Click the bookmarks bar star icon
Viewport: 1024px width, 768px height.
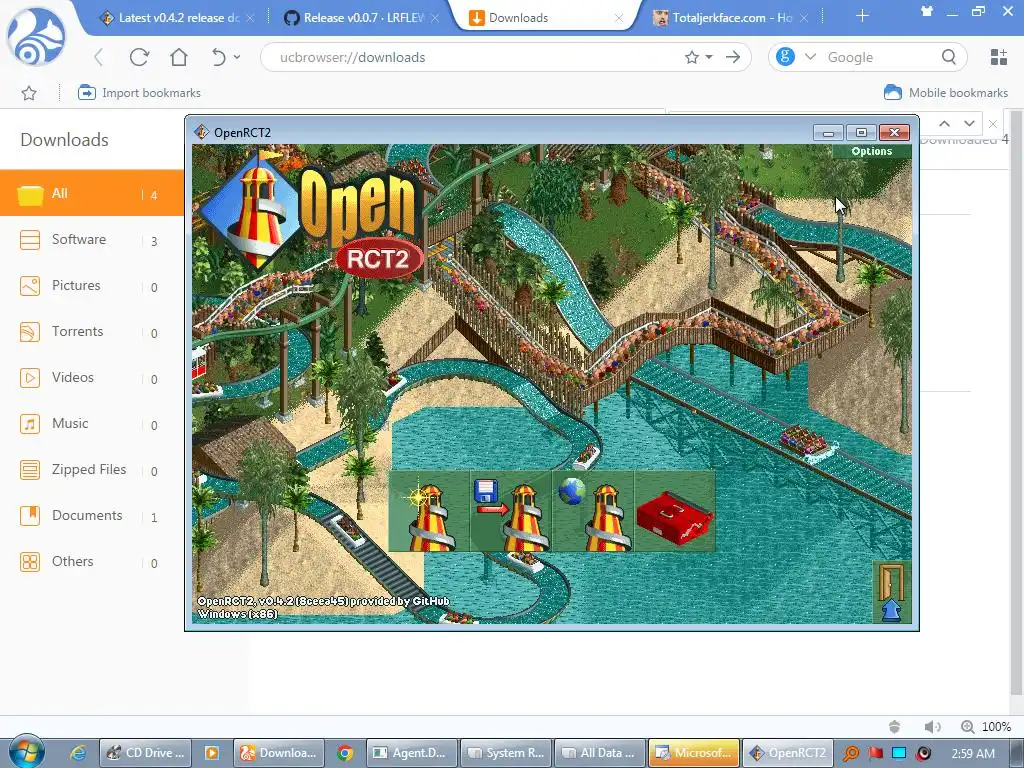pos(29,93)
